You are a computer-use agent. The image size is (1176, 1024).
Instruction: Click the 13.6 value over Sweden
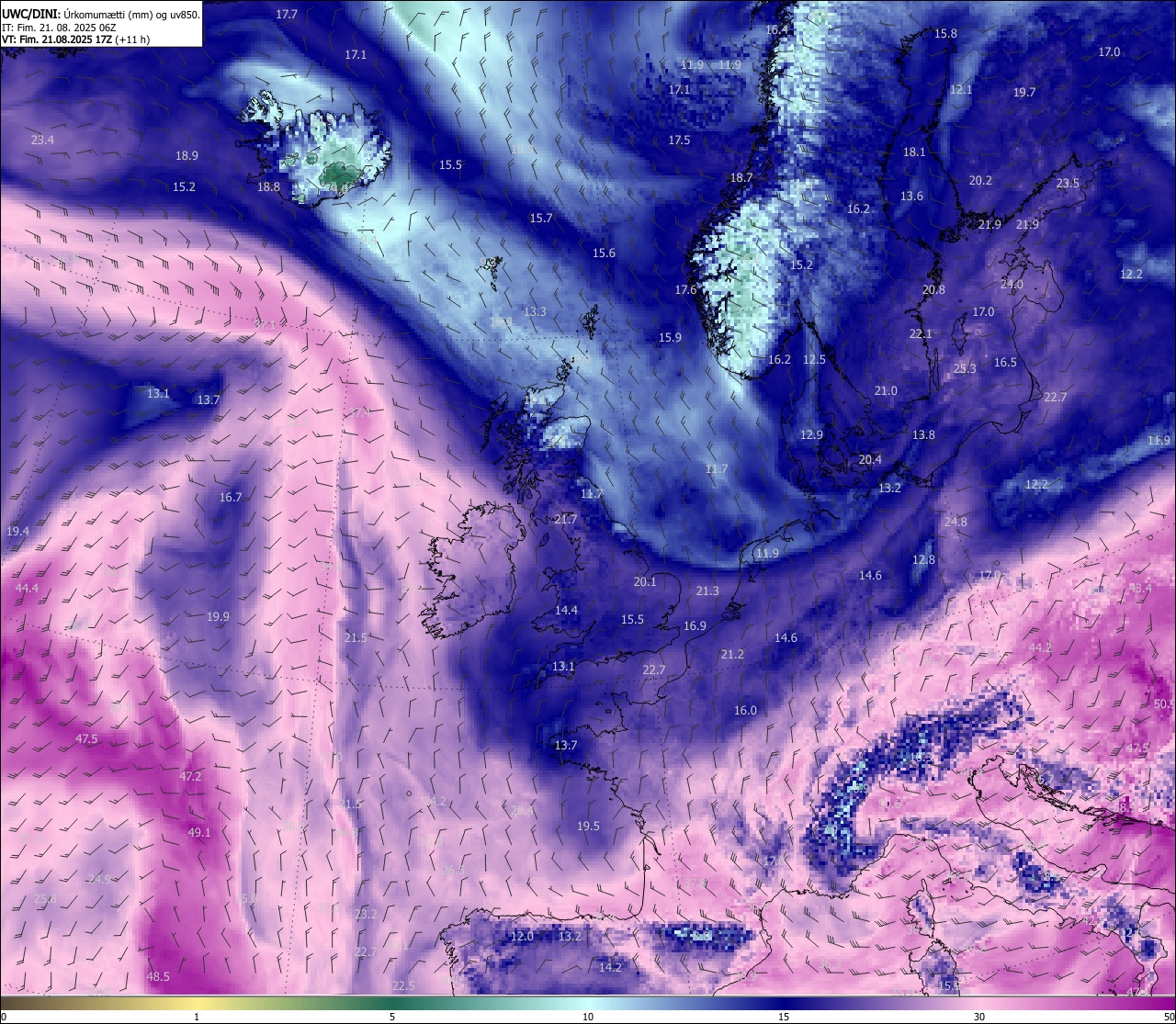tap(911, 196)
